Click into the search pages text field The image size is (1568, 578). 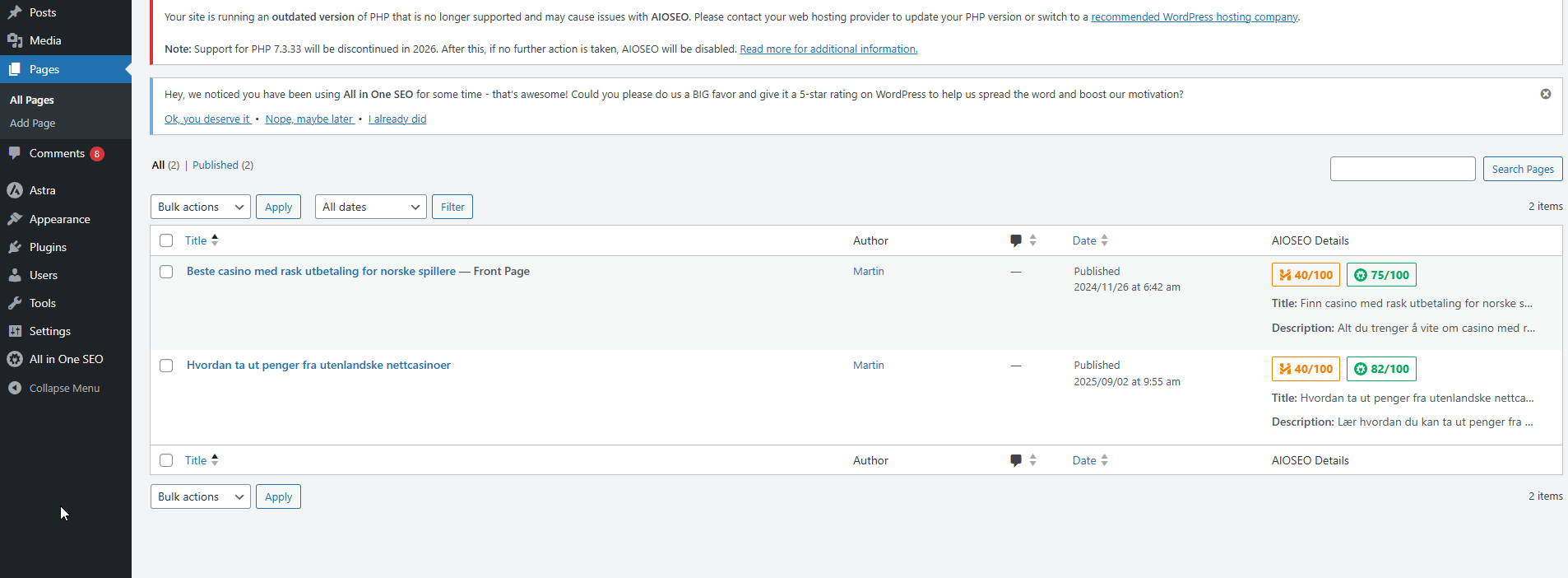1402,169
